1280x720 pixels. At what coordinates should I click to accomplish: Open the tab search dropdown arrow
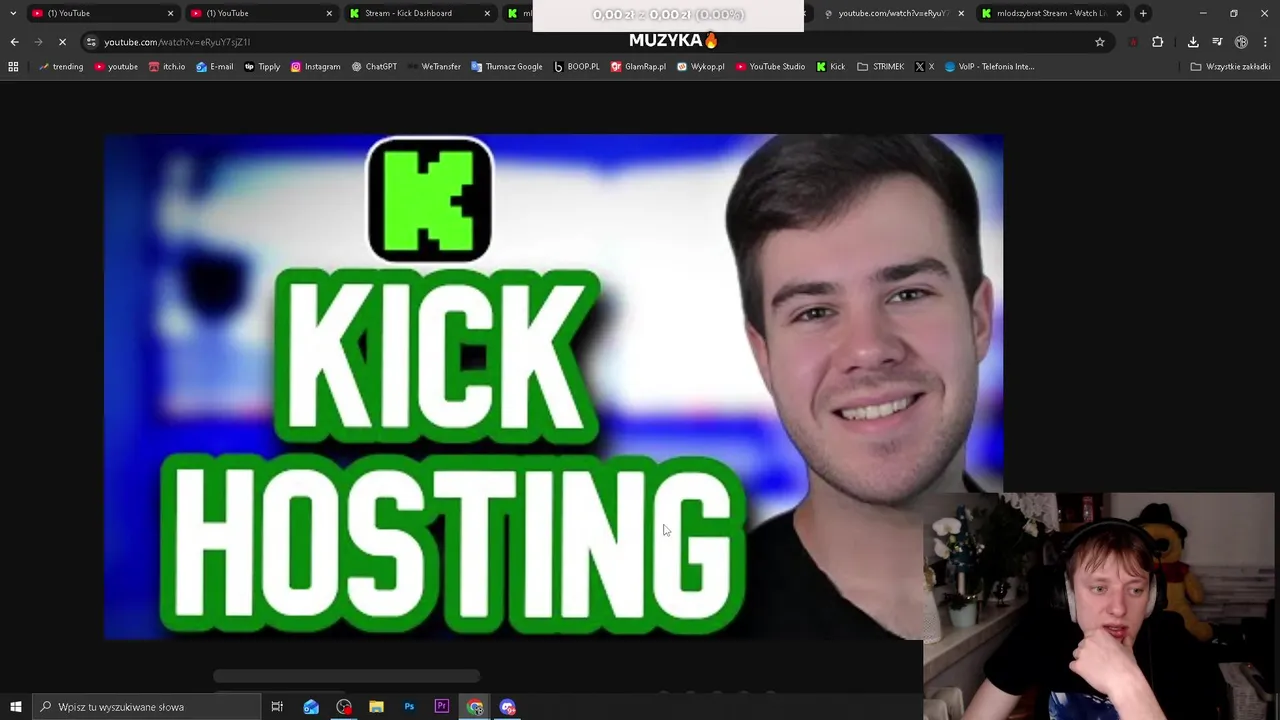tap(12, 13)
